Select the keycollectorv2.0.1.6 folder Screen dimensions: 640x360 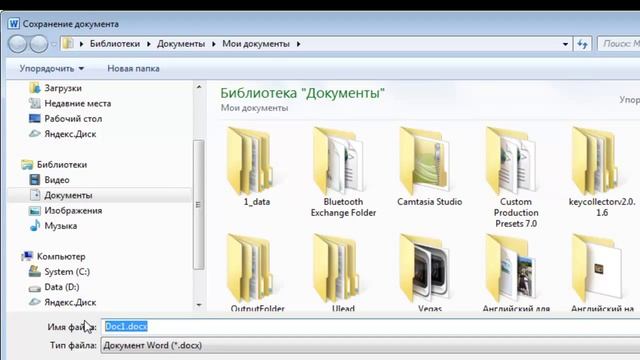point(602,172)
